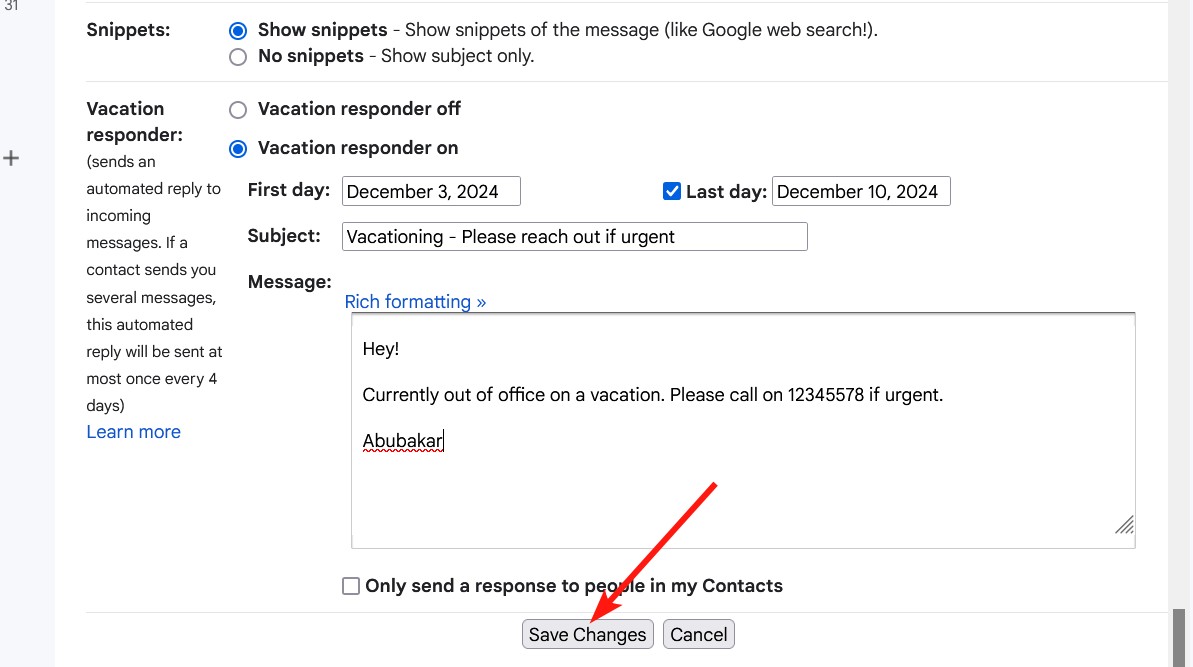Viewport: 1193px width, 667px height.
Task: Select the Show snippets radio button
Action: click(x=237, y=30)
